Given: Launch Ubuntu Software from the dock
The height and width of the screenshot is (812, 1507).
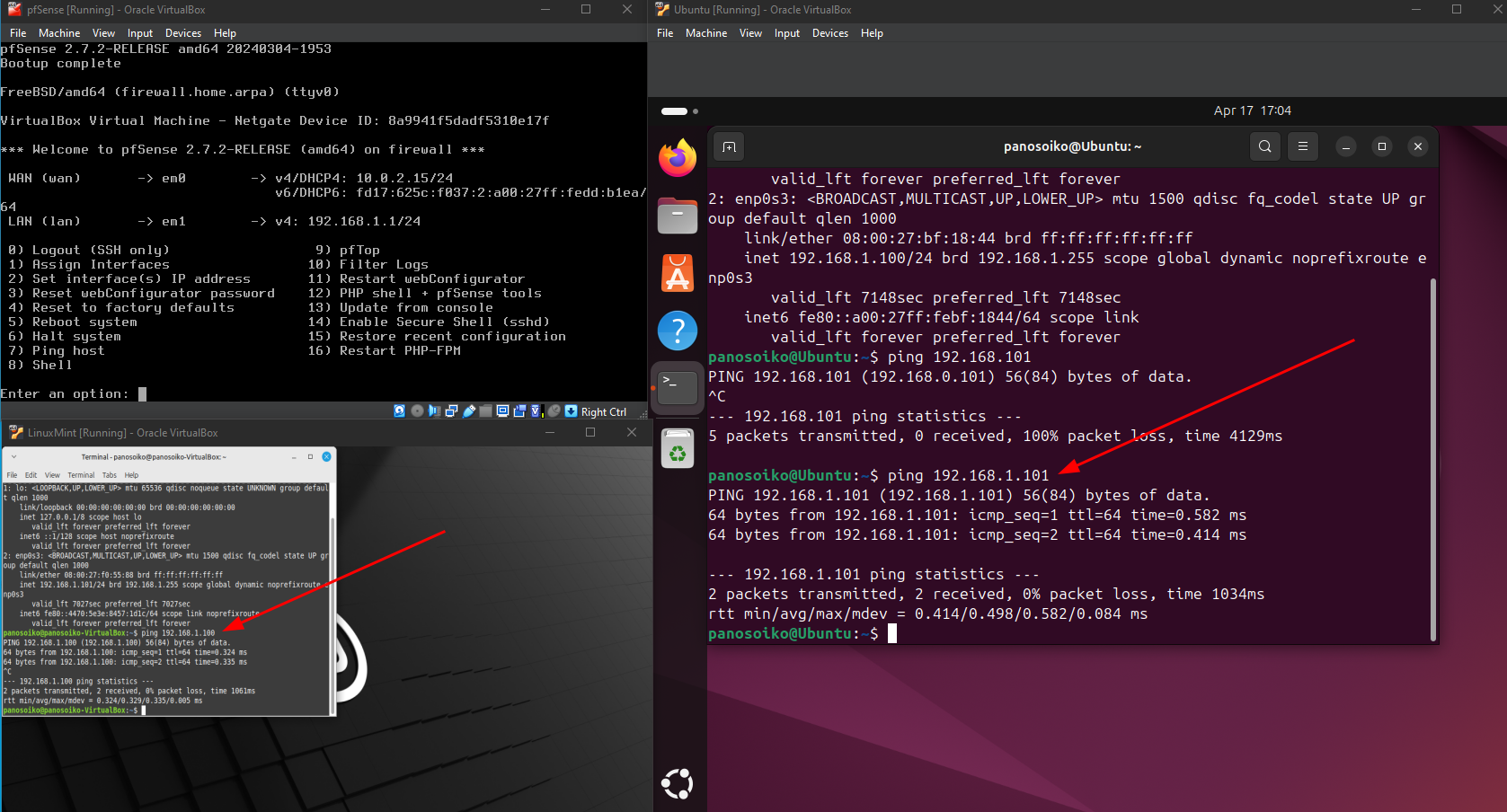Looking at the screenshot, I should (678, 273).
